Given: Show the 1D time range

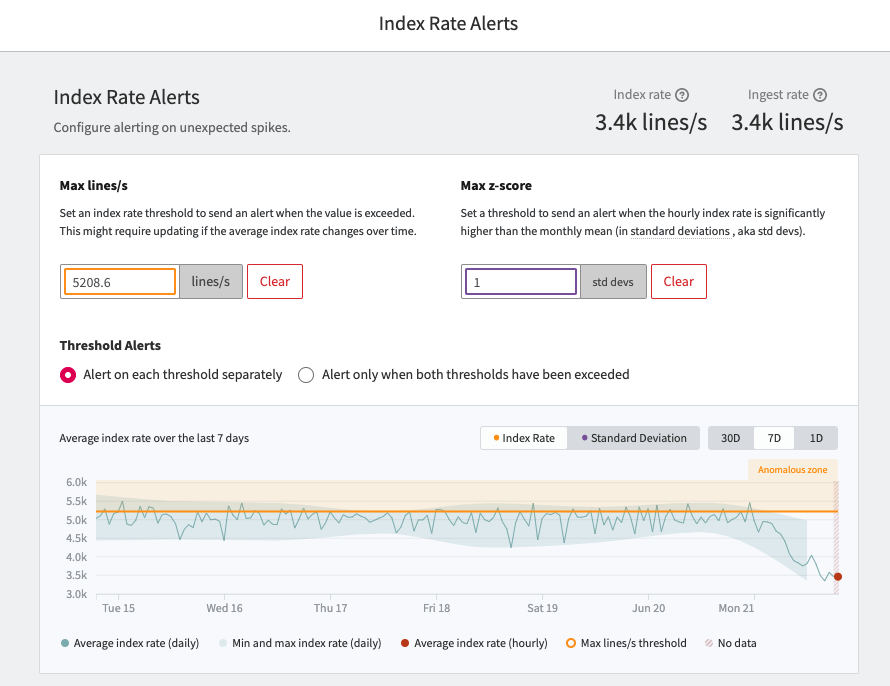Looking at the screenshot, I should coord(816,438).
